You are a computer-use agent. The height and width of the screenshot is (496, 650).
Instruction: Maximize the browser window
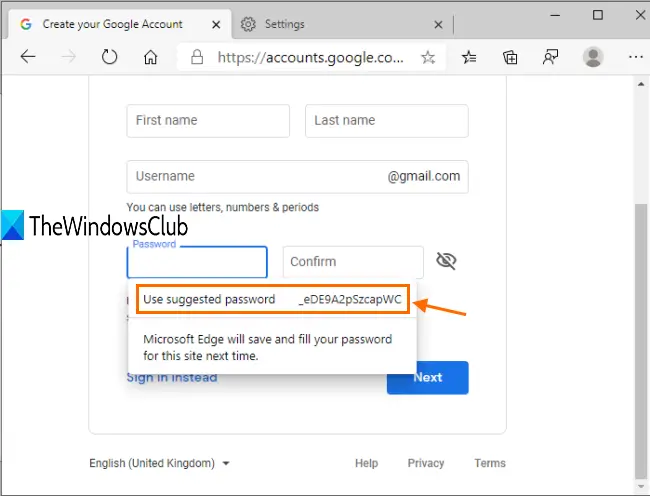point(598,15)
